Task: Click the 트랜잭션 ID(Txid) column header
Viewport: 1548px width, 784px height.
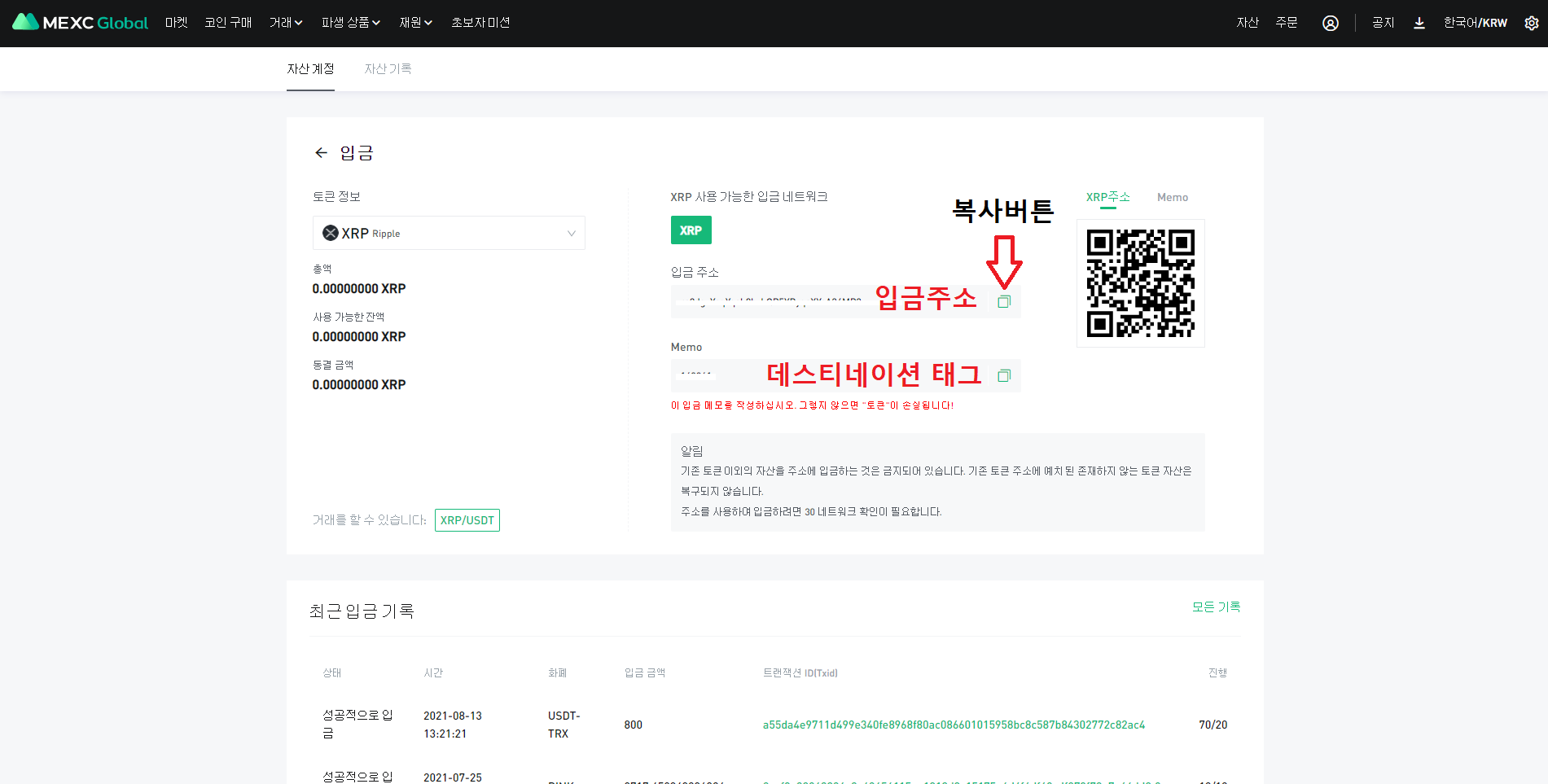Action: pos(800,672)
